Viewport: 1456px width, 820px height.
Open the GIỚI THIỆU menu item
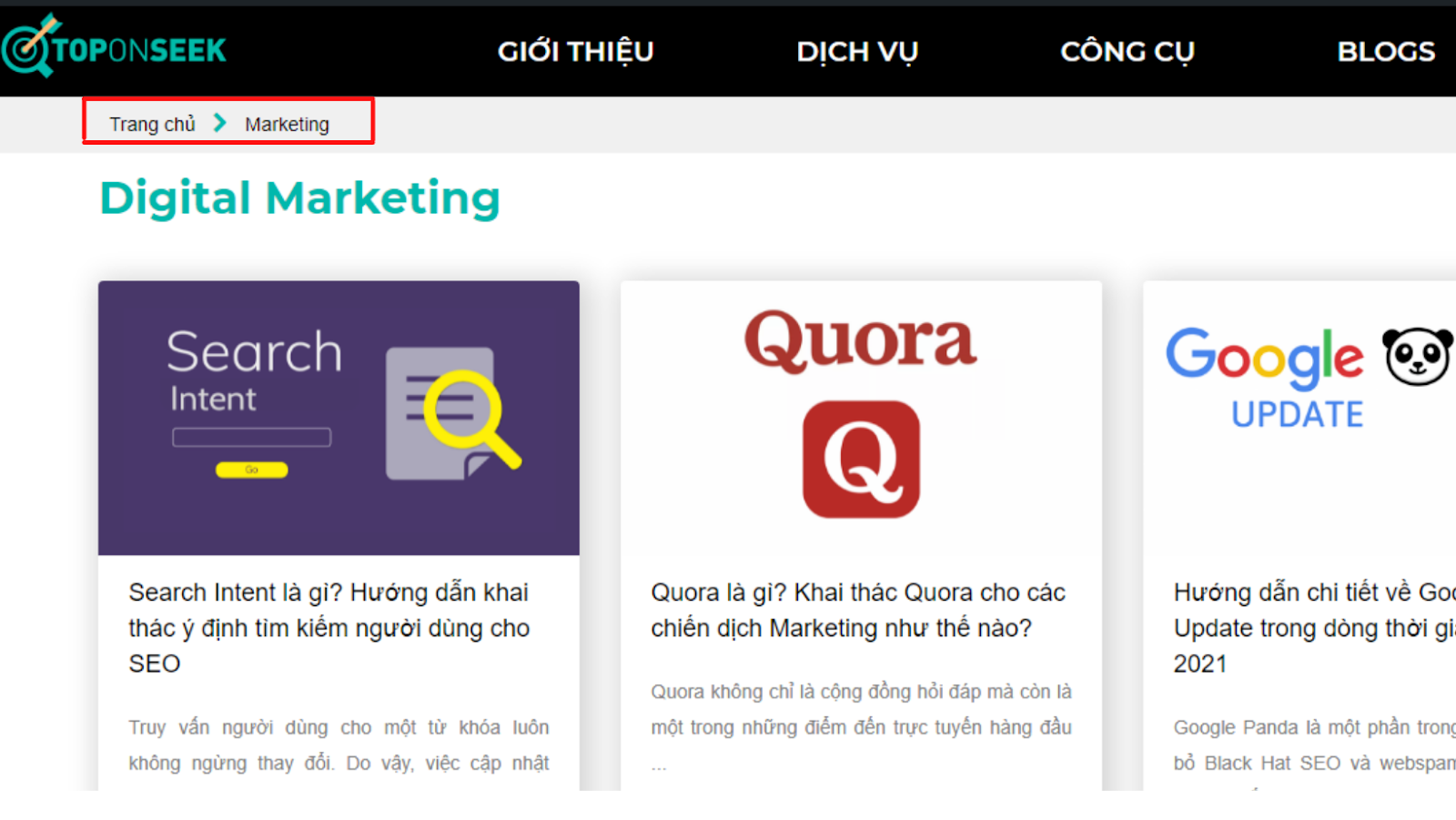tap(575, 52)
